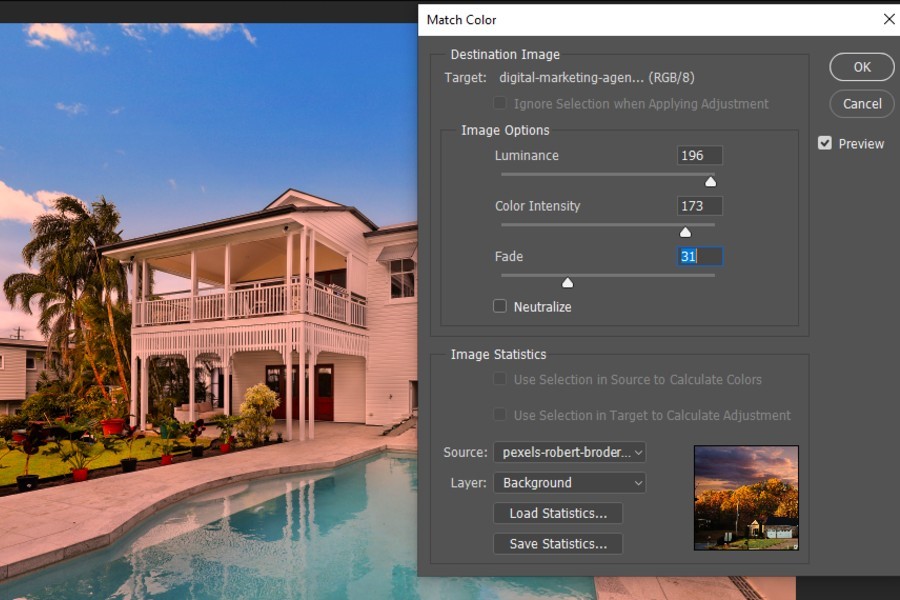
Task: Click the Color Intensity slider handle
Action: pos(685,231)
